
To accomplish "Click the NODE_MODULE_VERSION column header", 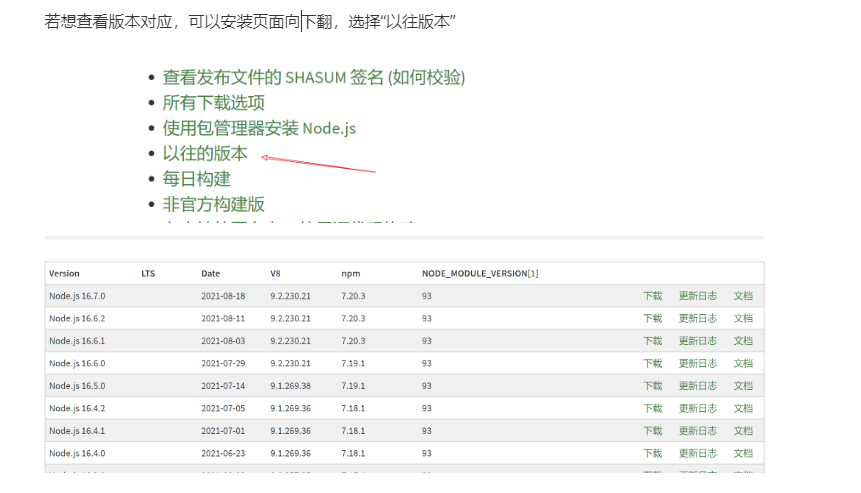I will (x=474, y=273).
